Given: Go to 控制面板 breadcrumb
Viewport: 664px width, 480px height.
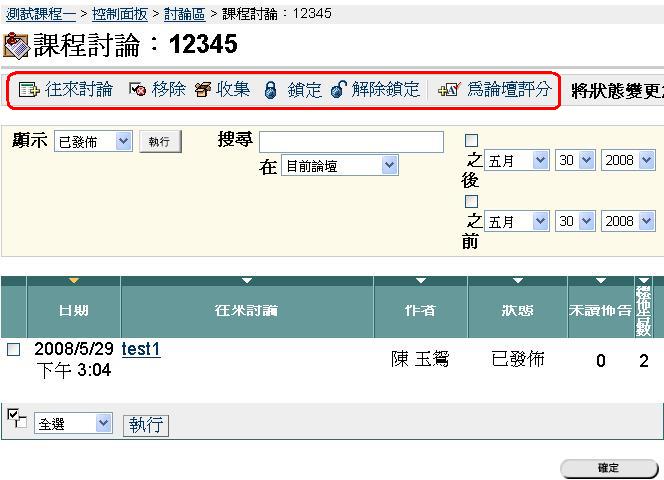Looking at the screenshot, I should click(x=120, y=14).
